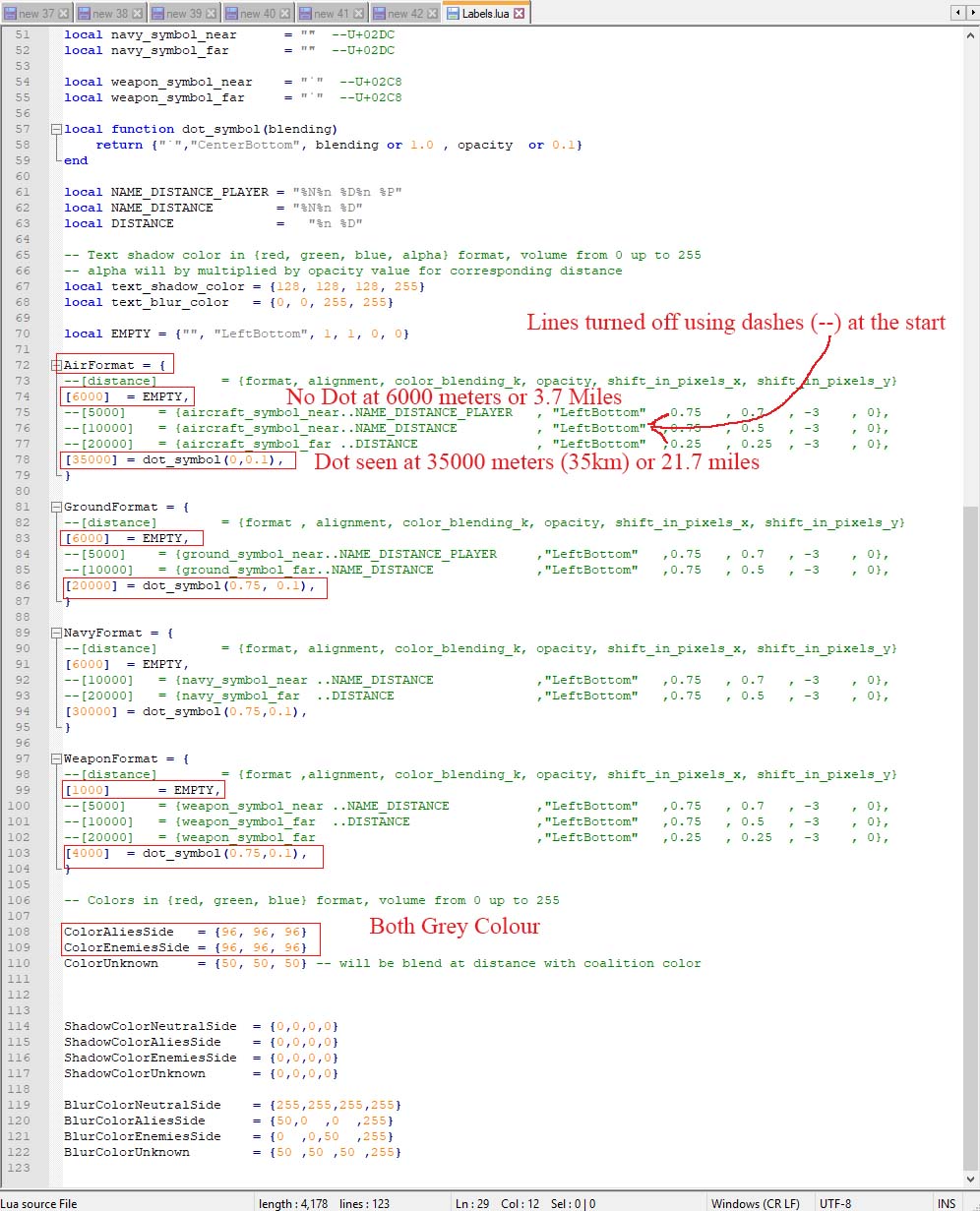Click the 'Ln : 29 Col : 12' status field

point(579,1202)
